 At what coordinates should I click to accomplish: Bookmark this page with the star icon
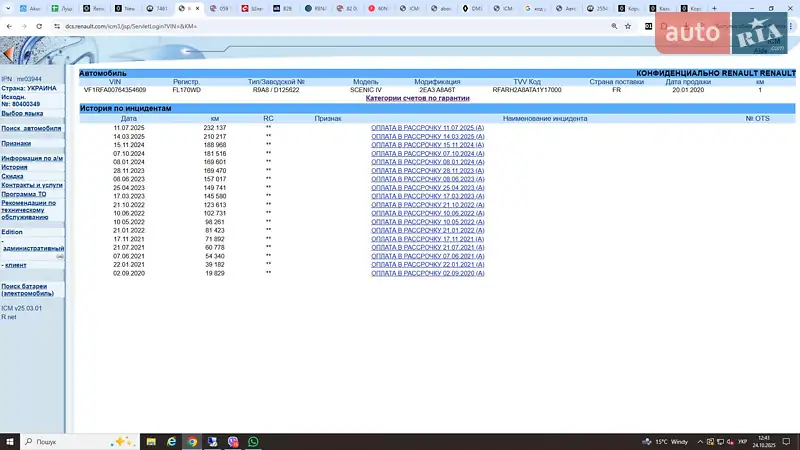pos(629,26)
